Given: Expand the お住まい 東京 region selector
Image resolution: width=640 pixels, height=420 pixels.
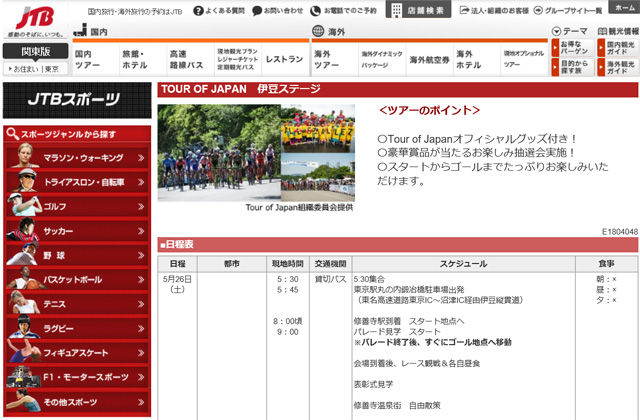Looking at the screenshot, I should pos(35,69).
